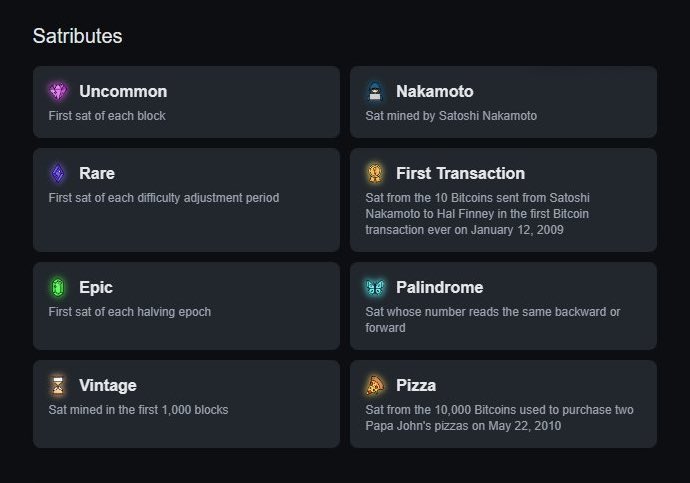
Task: Click the Satributes section title
Action: (77, 36)
